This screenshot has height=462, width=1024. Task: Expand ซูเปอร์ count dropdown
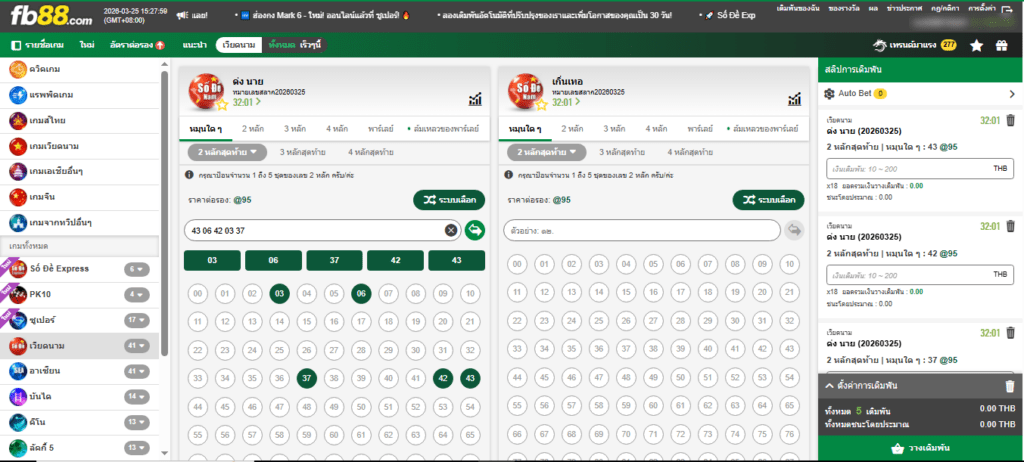136,320
